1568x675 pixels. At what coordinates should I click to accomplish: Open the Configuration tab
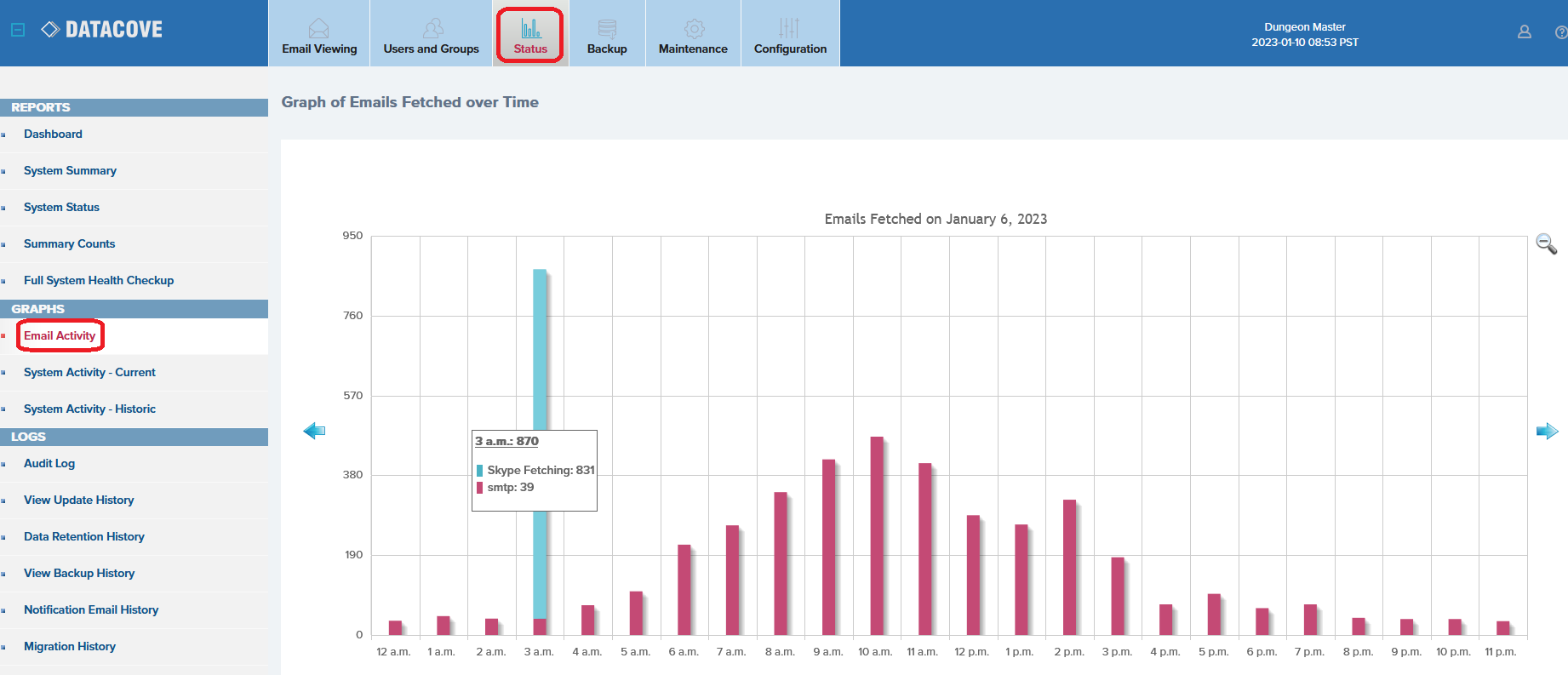[790, 34]
